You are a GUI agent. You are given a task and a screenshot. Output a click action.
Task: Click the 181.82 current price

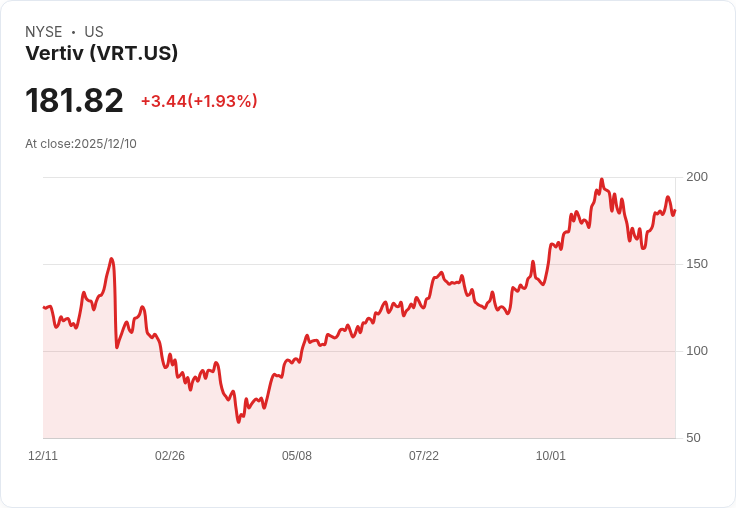click(x=74, y=100)
